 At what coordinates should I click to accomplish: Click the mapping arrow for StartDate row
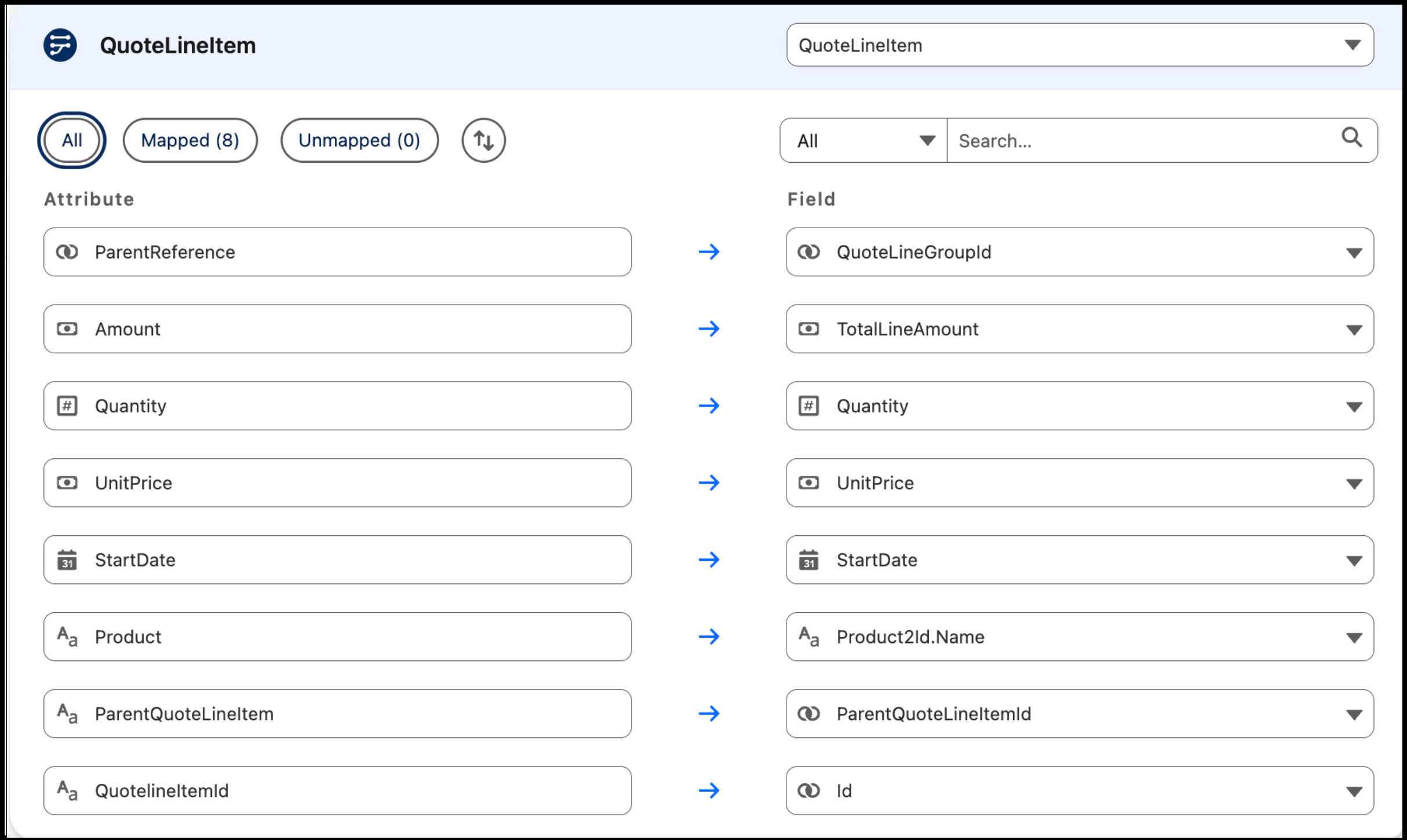click(709, 560)
